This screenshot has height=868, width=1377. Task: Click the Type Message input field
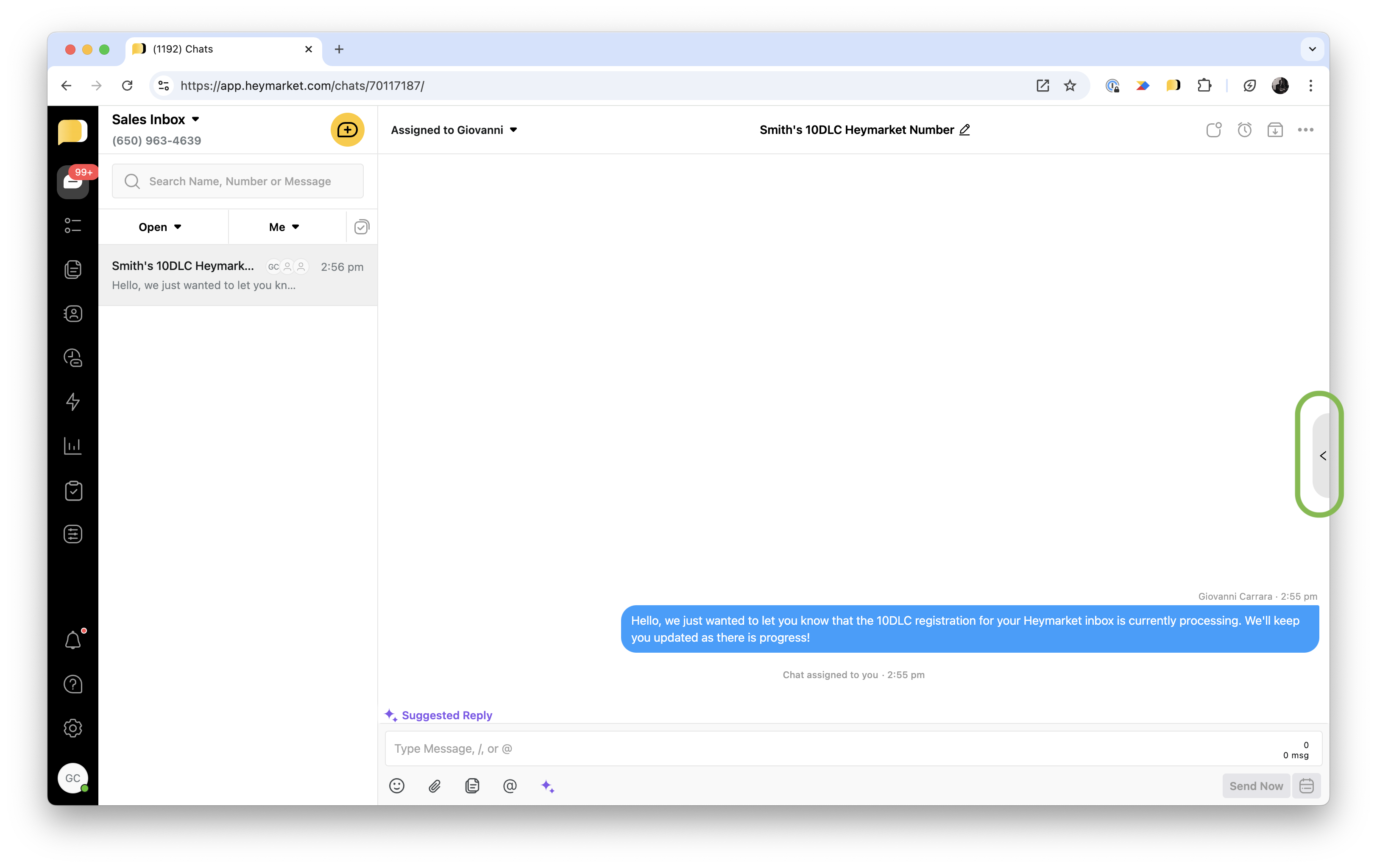pos(853,748)
